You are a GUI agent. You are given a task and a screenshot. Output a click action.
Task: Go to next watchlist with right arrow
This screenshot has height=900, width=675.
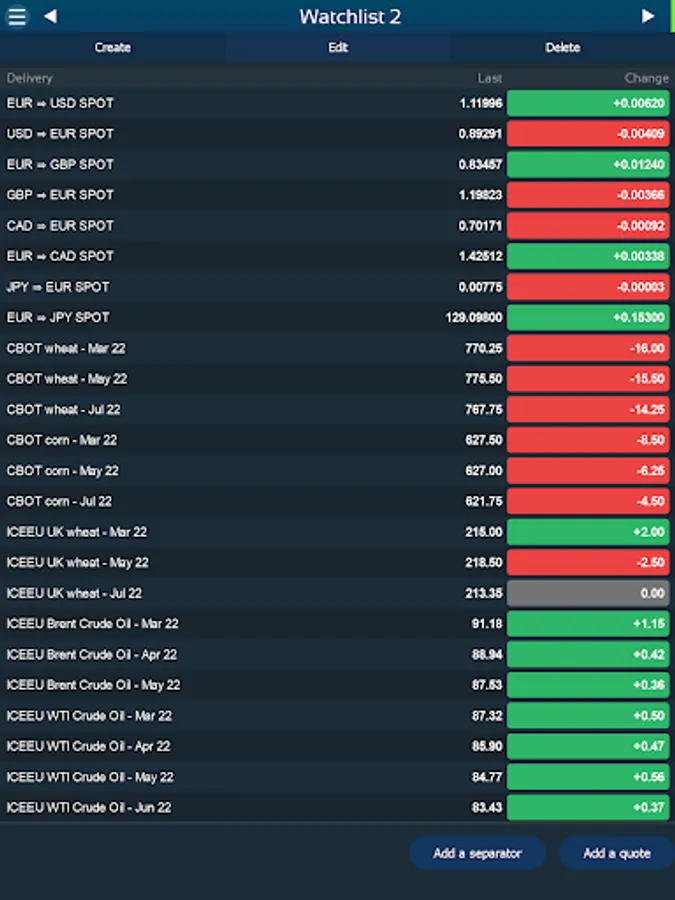click(x=647, y=17)
